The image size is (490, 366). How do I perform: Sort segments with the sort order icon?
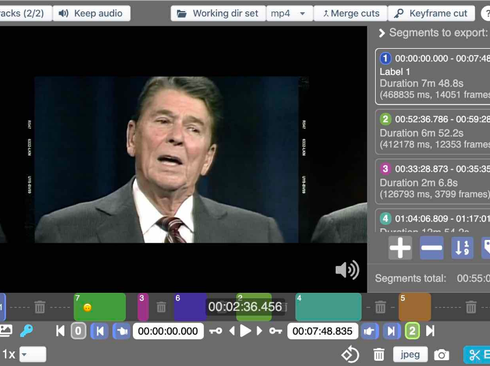(462, 248)
